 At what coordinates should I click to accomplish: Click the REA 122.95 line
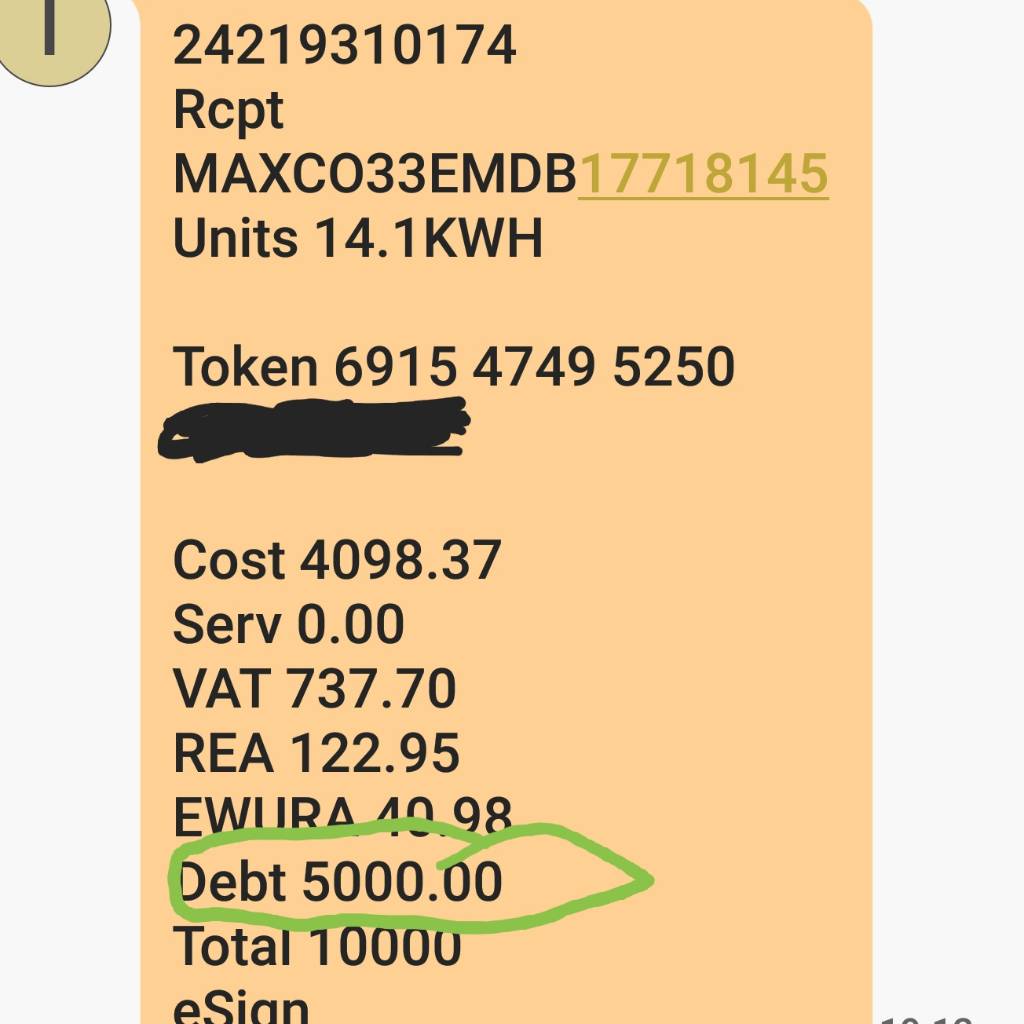click(316, 753)
